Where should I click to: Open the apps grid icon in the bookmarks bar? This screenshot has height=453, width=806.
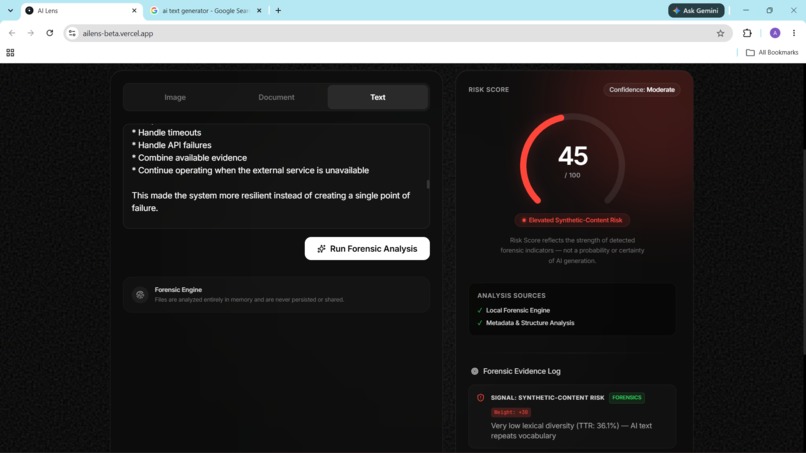10,52
